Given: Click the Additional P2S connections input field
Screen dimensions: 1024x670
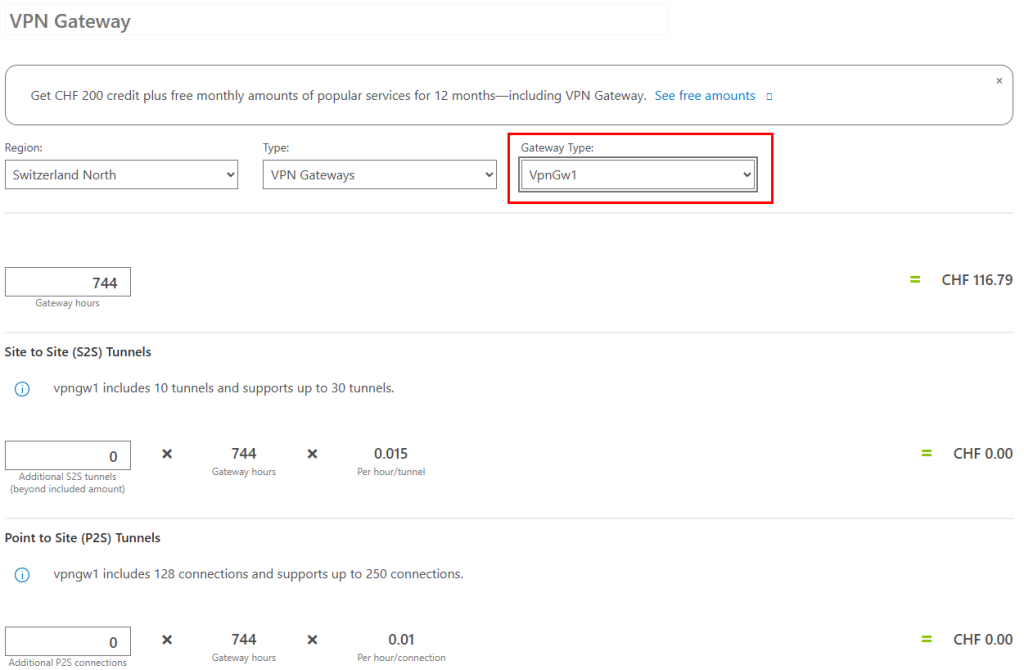Looking at the screenshot, I should point(68,642).
